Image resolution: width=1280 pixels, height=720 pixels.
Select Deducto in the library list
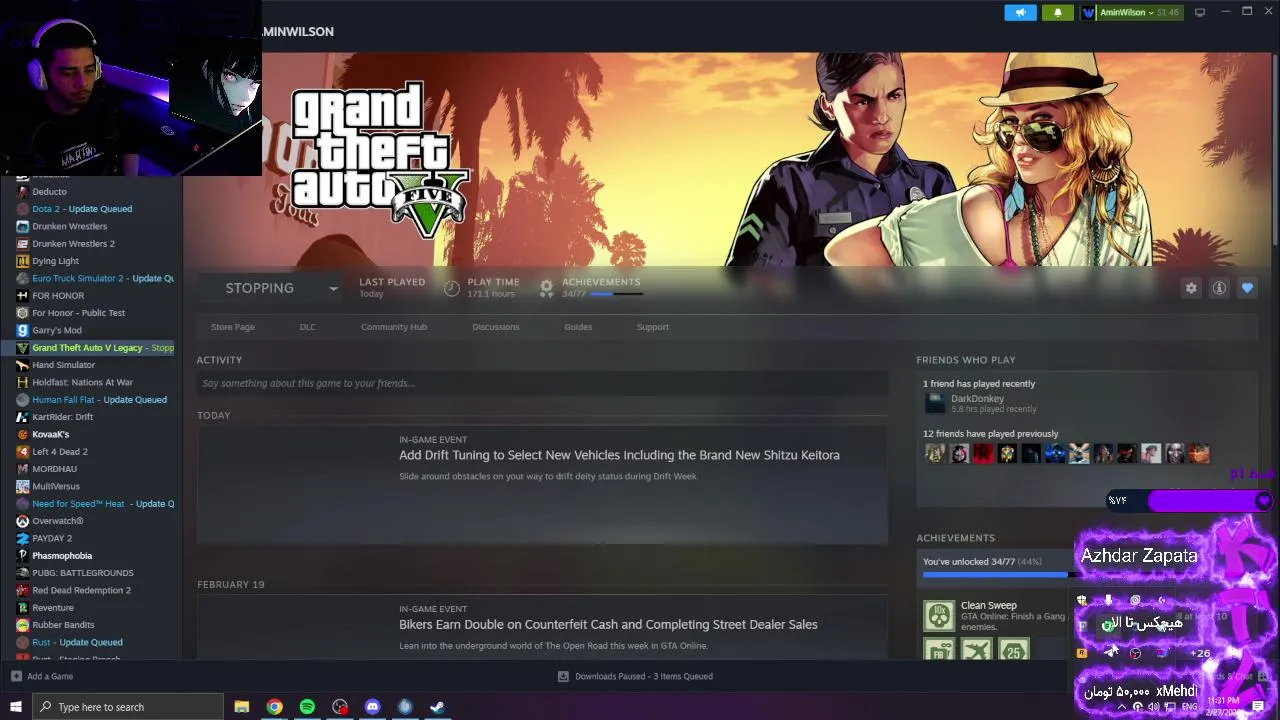tap(49, 192)
